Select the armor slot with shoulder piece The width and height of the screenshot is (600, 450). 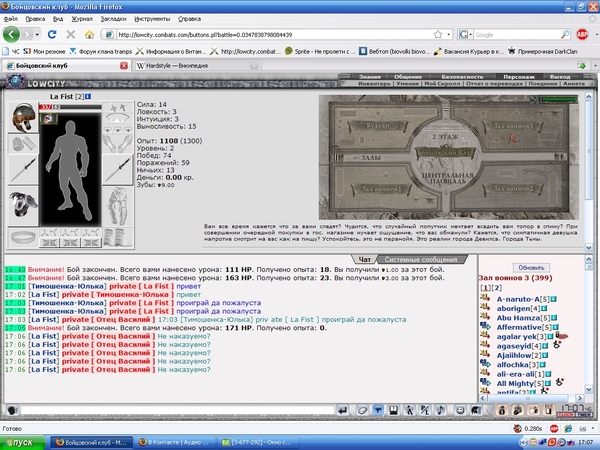tap(23, 206)
